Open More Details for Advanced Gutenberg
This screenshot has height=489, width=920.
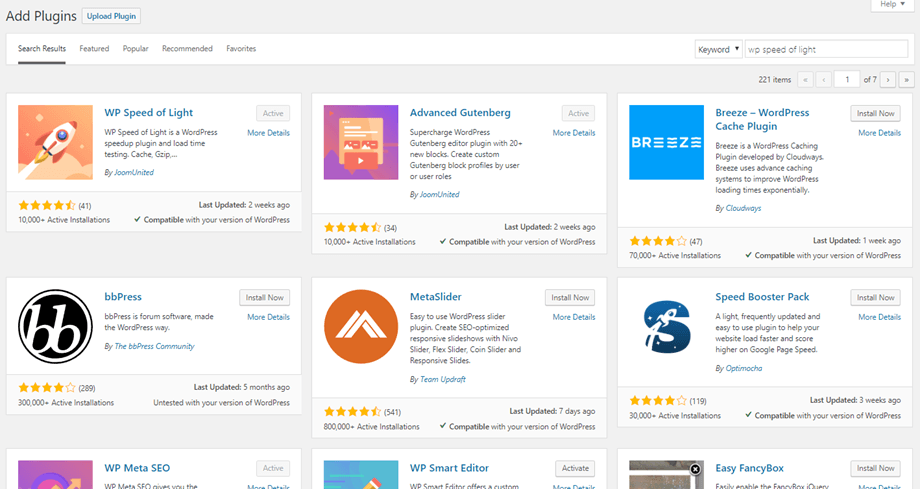[x=574, y=133]
